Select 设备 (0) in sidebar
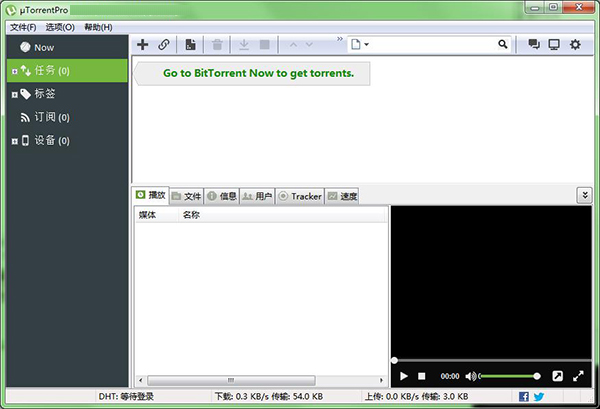This screenshot has width=600, height=409. (x=67, y=140)
